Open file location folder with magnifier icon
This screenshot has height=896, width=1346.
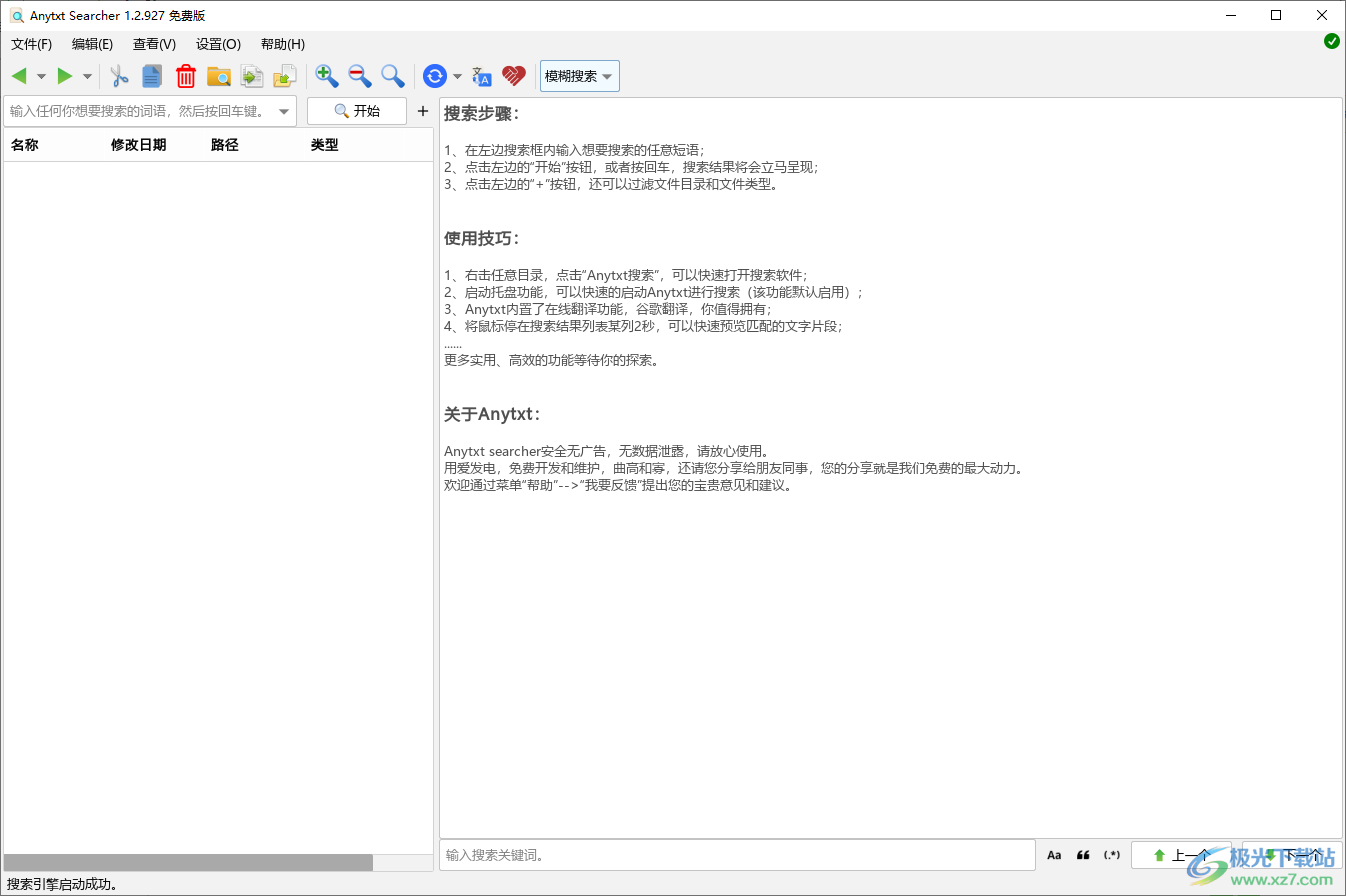click(219, 76)
